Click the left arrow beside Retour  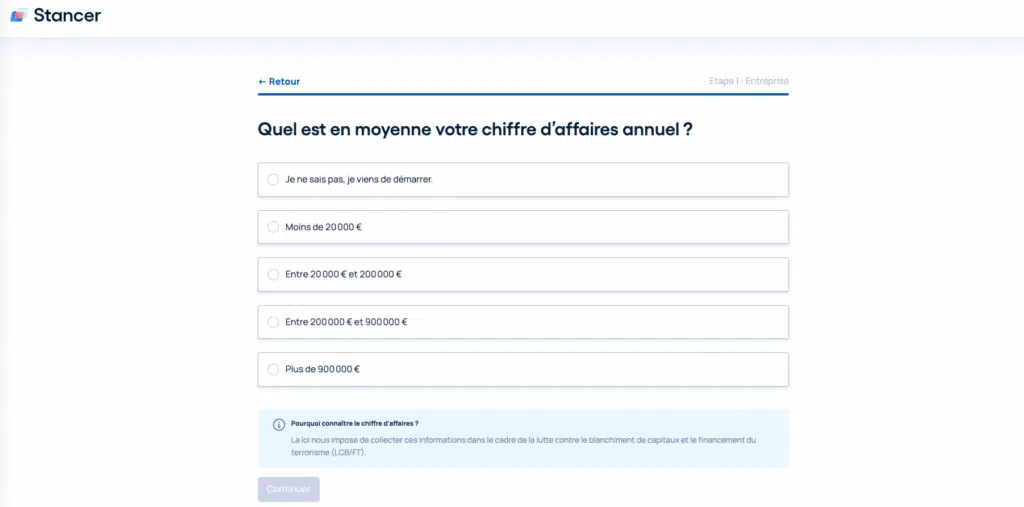[x=262, y=81]
